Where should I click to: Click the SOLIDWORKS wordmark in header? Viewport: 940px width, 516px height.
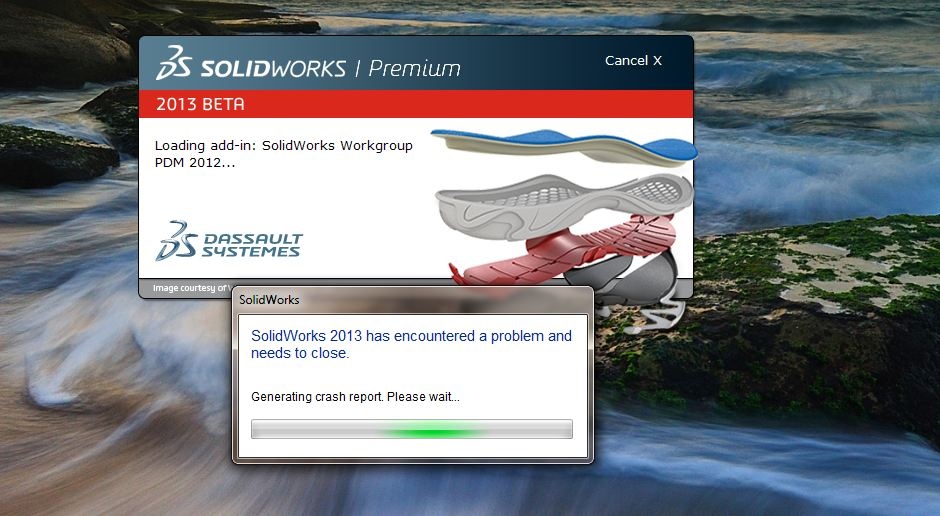click(273, 68)
